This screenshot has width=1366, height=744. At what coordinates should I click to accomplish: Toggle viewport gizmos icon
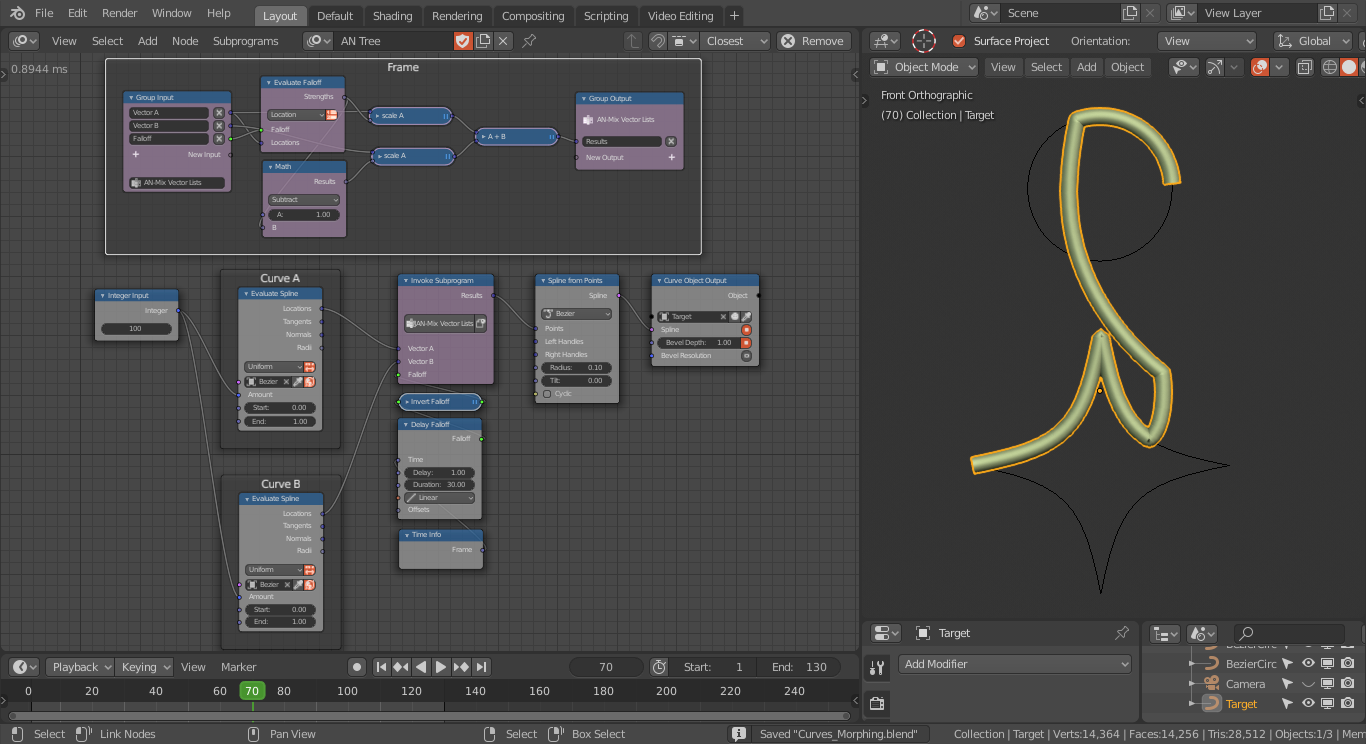[1215, 67]
